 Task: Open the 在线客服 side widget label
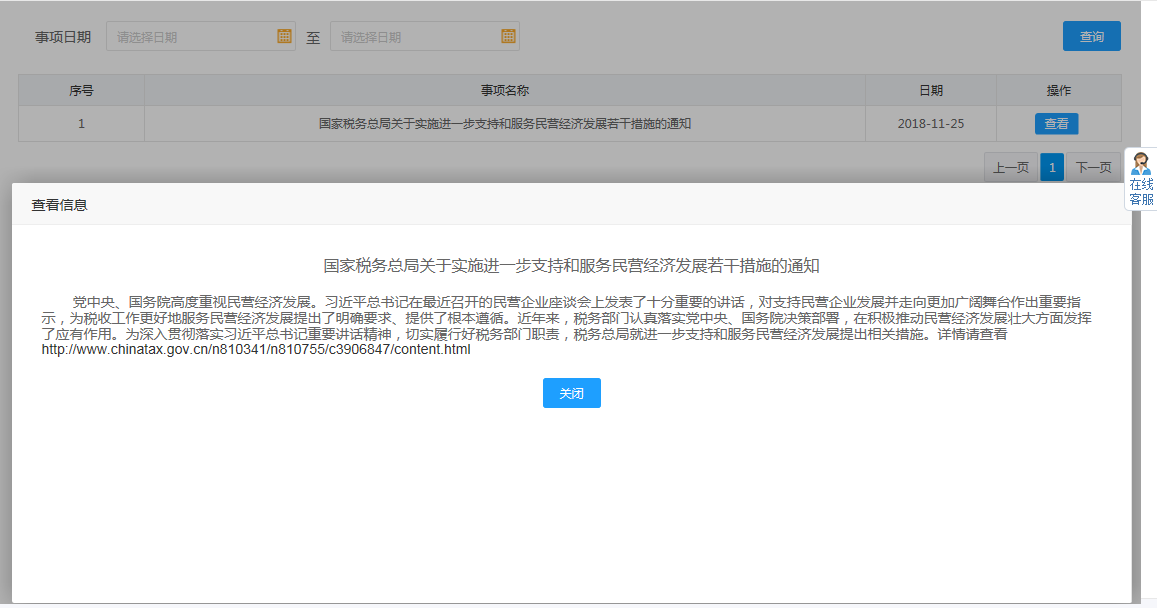tap(1141, 192)
